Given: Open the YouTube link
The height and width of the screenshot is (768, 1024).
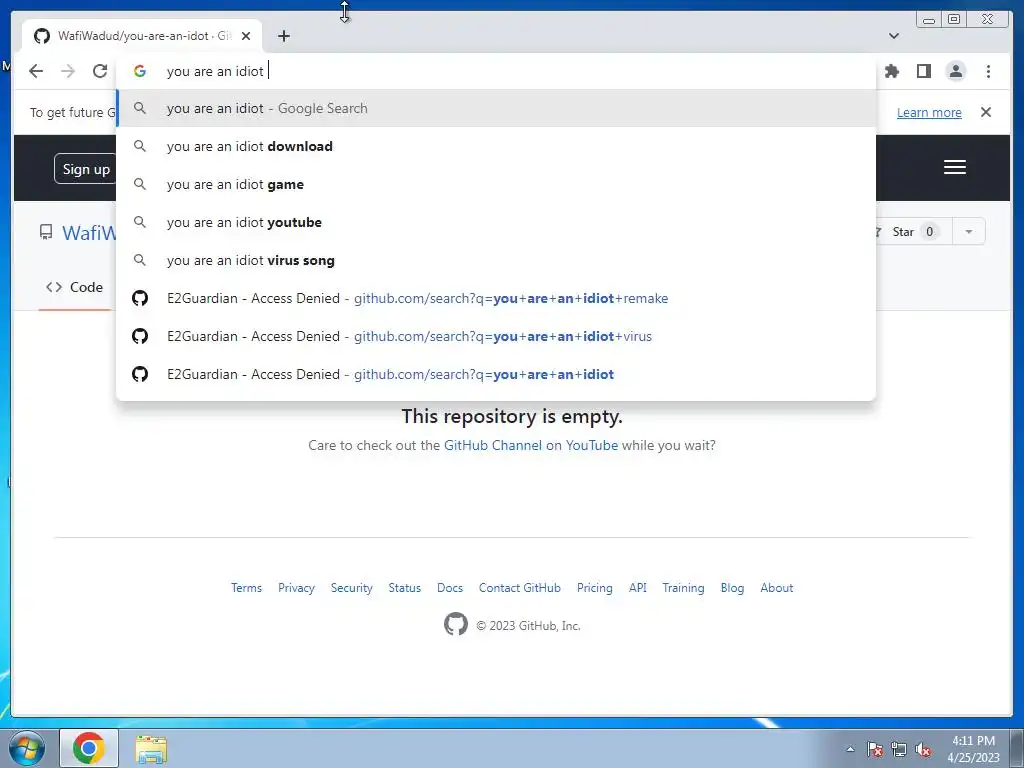Looking at the screenshot, I should click(x=592, y=445).
